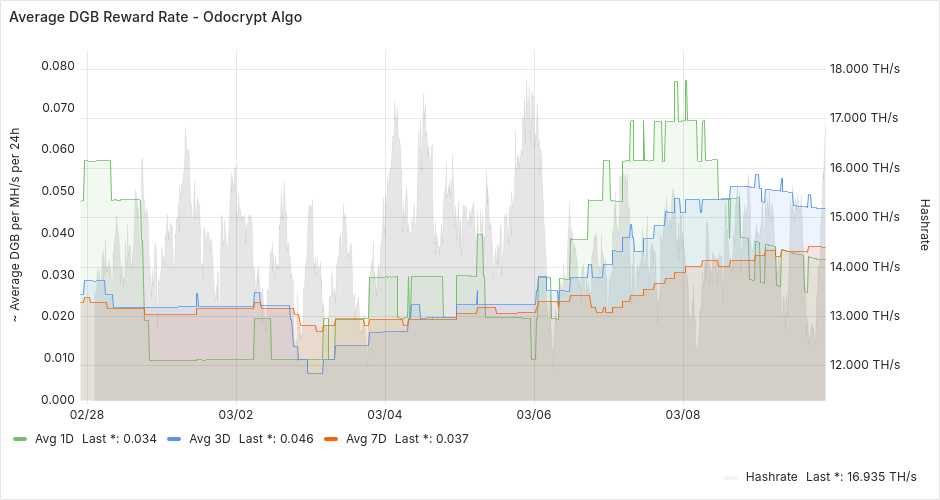Select the 03/04 x-axis date label
Image resolution: width=940 pixels, height=500 pixels.
tap(385, 414)
